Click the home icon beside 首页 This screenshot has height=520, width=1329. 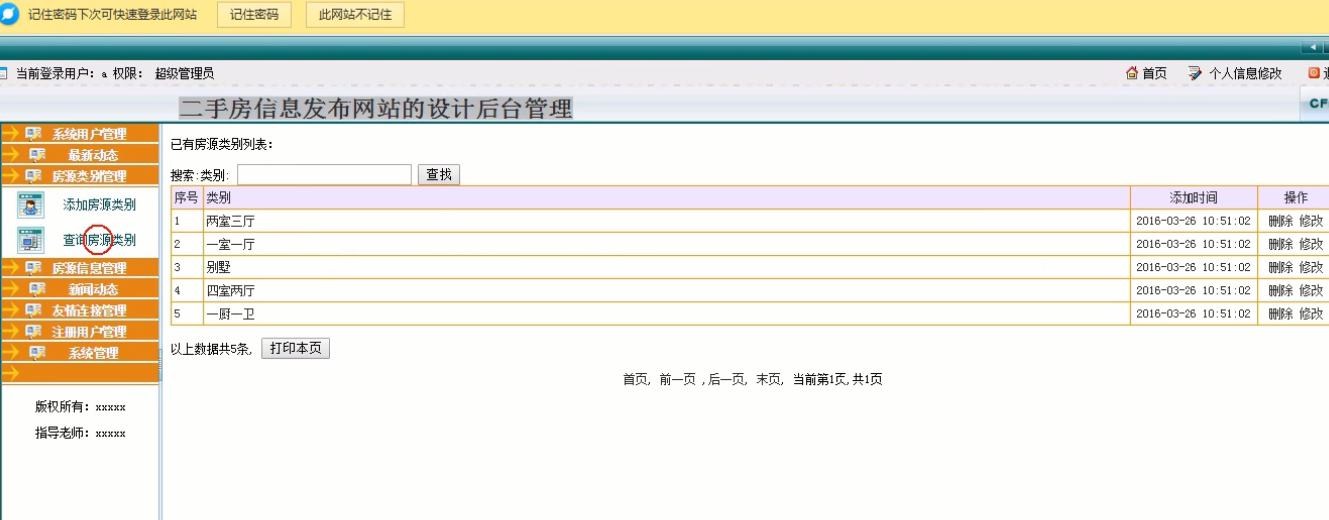click(1132, 73)
